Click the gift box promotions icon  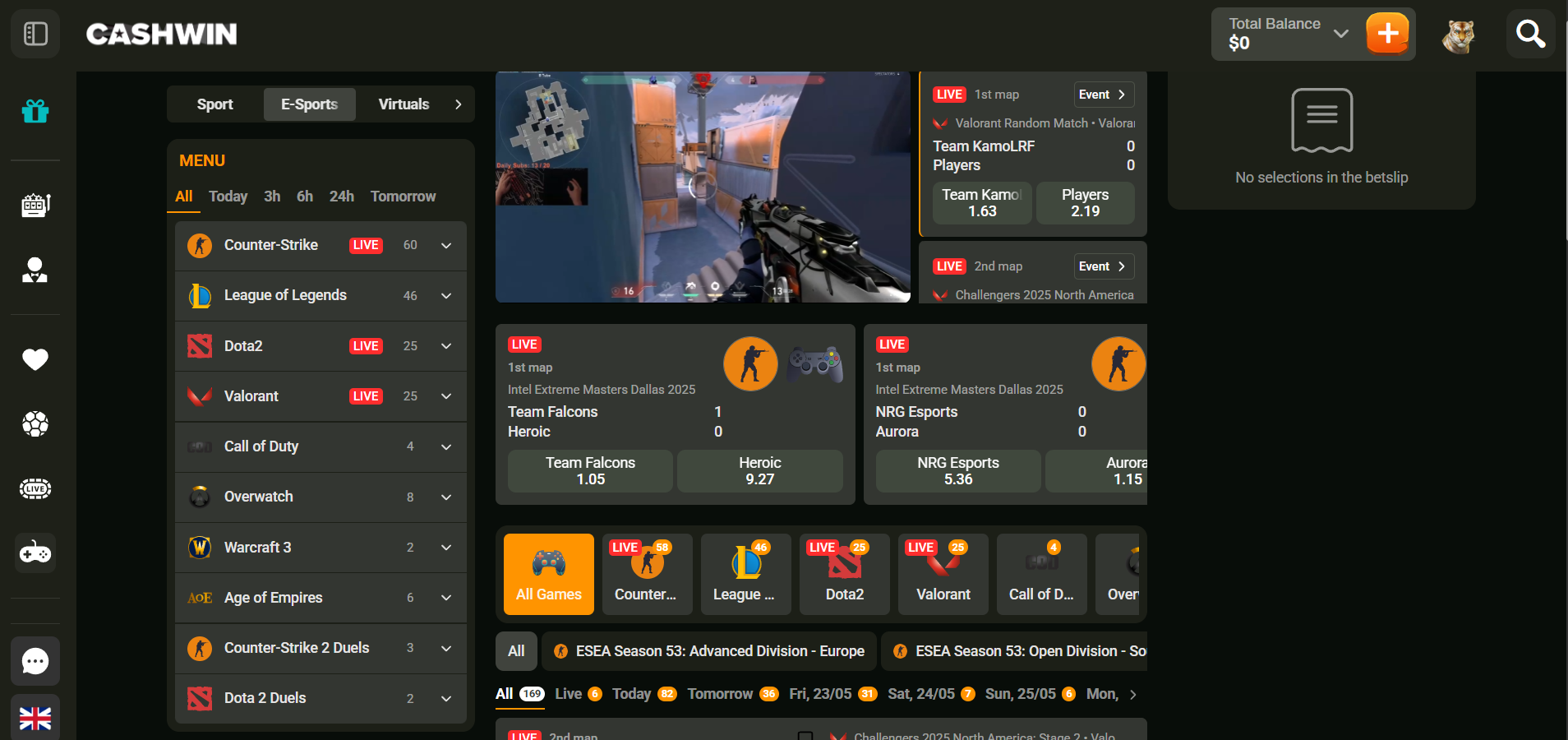pyautogui.click(x=35, y=110)
